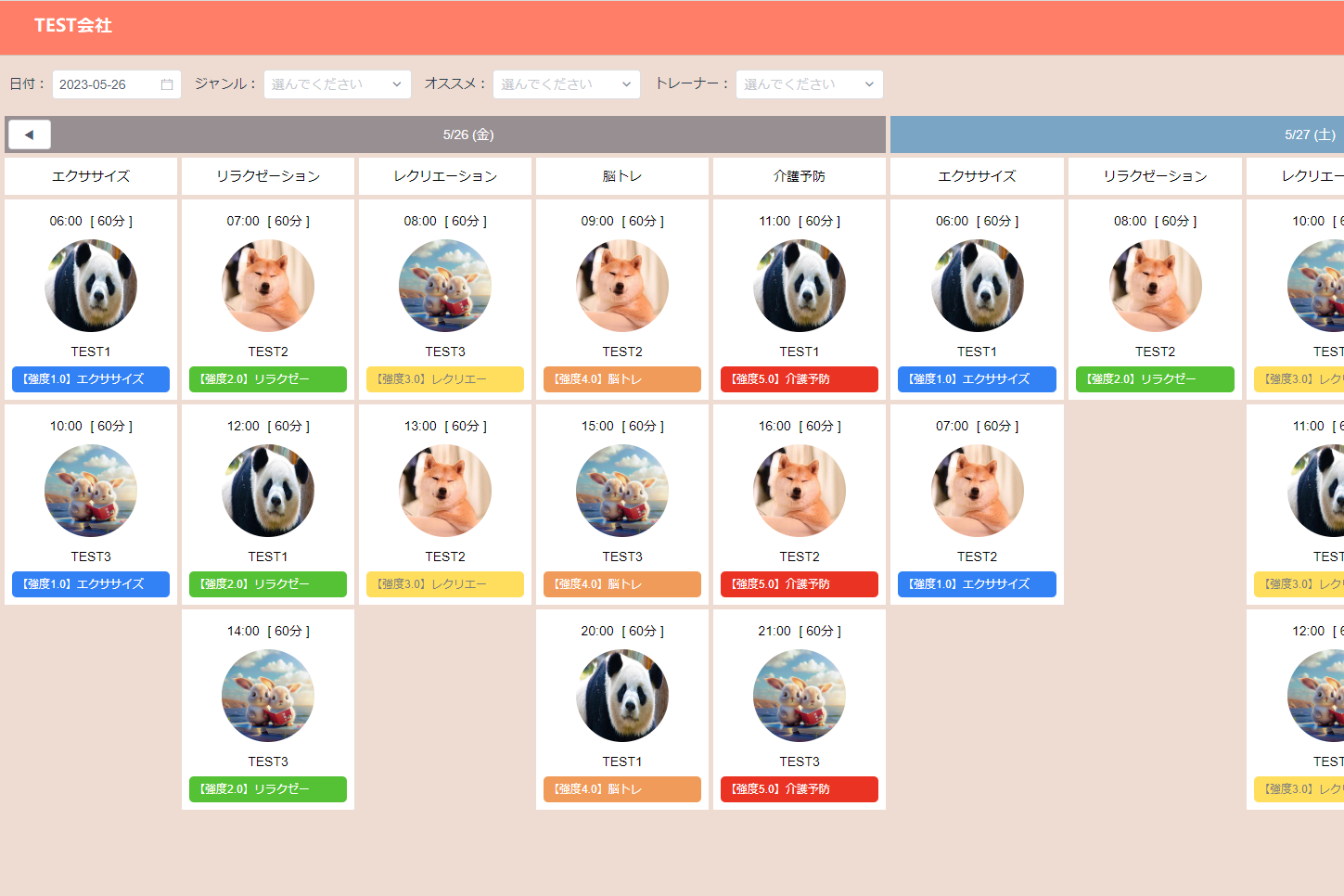Open the ジャンル dropdown
1344x896 pixels.
338,84
